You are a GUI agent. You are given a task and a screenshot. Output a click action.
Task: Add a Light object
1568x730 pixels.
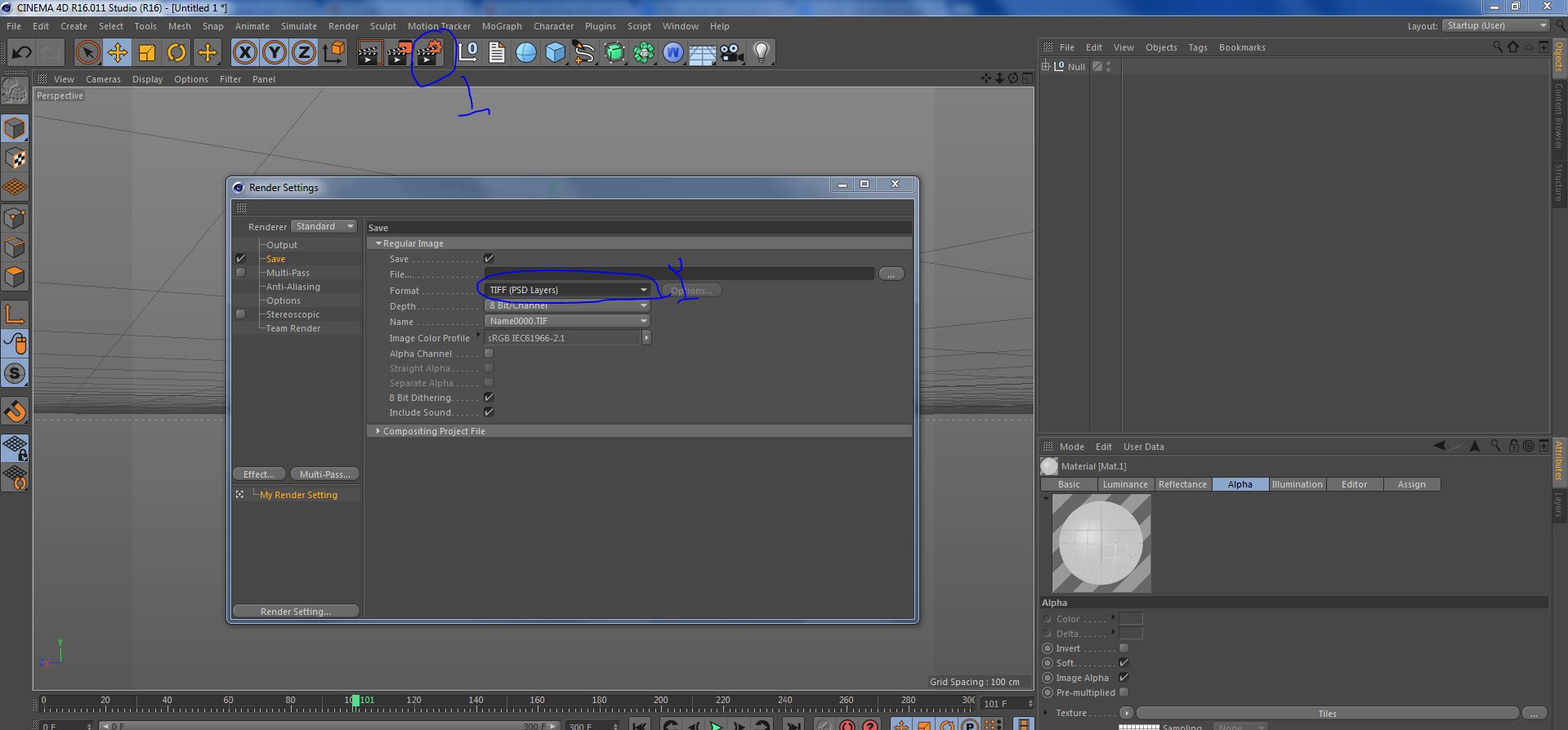pos(762,52)
